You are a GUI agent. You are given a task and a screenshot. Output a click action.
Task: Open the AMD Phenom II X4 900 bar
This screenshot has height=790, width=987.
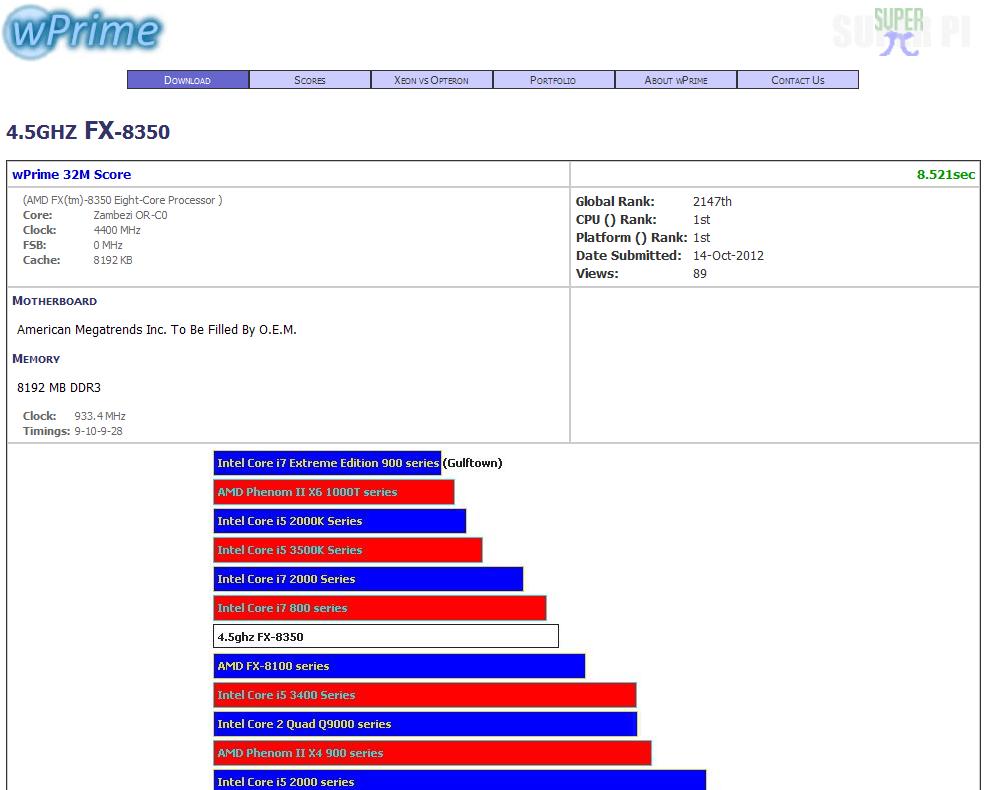(432, 753)
